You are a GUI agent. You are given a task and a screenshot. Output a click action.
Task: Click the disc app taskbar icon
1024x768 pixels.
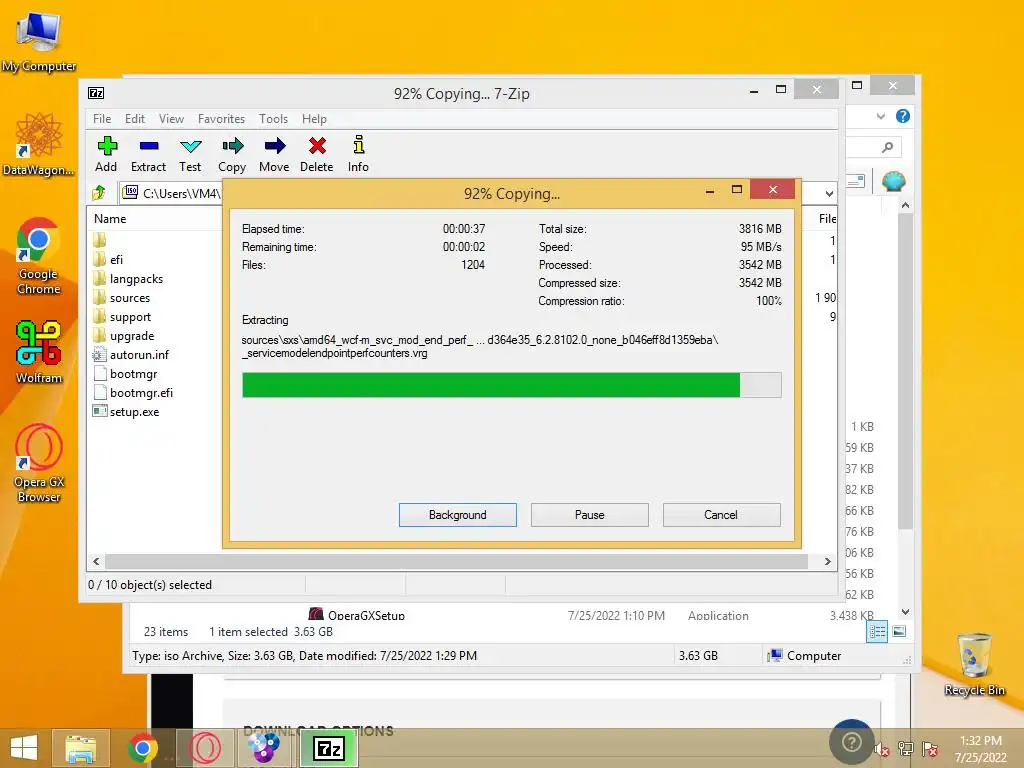[x=264, y=748]
